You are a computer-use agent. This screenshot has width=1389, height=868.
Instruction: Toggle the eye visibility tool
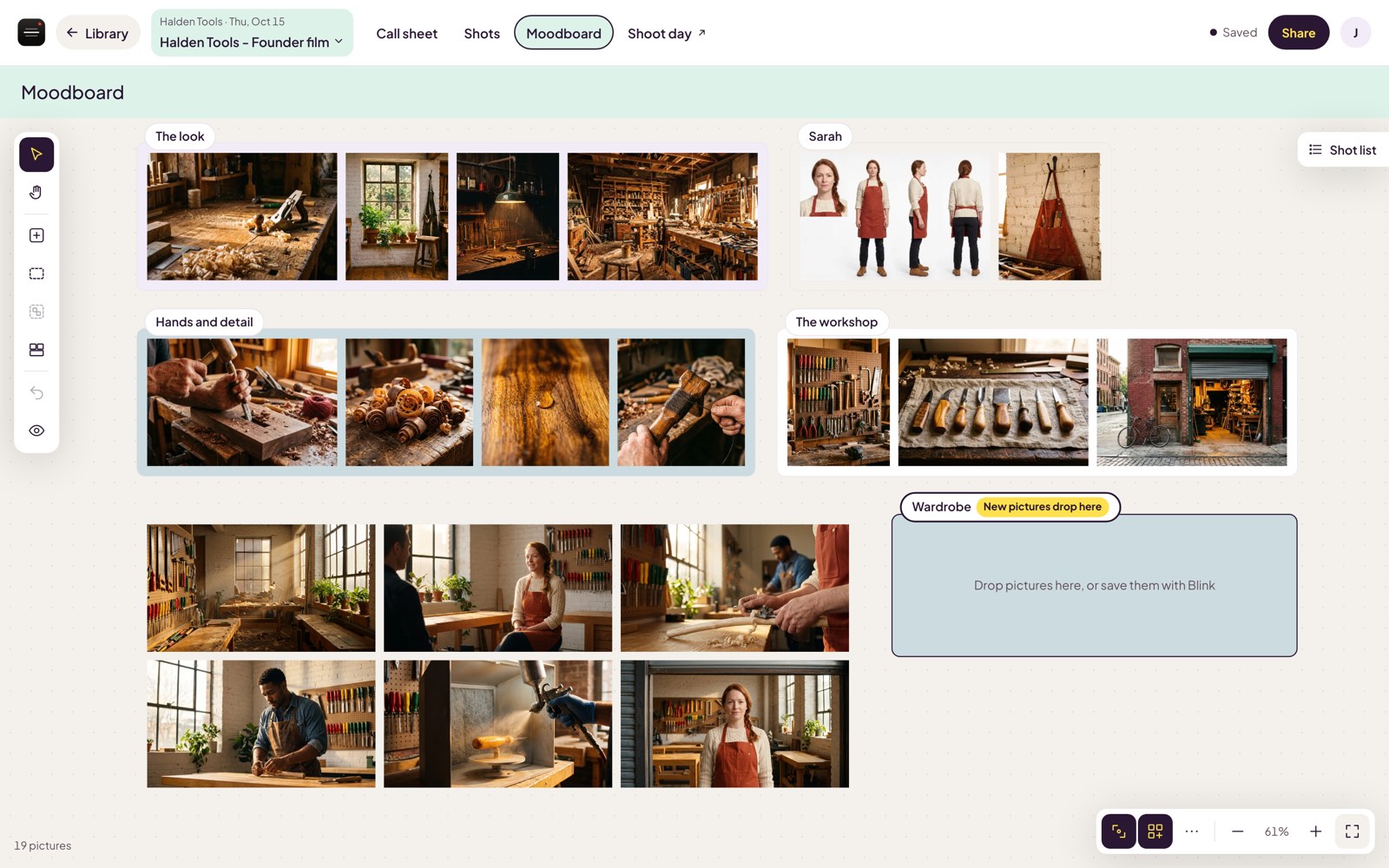click(x=36, y=431)
